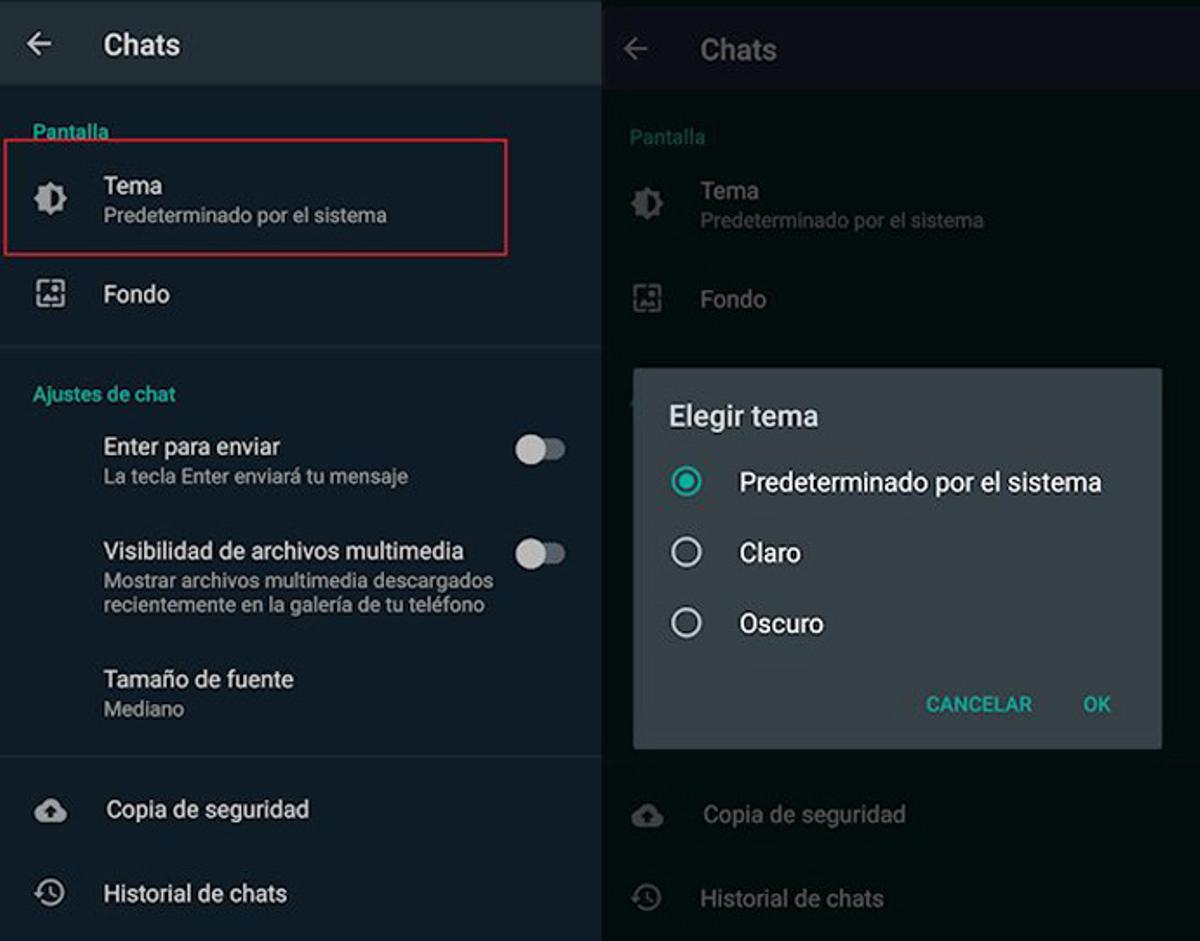Click the wallpaper icon in the dimmed panel
The width and height of the screenshot is (1200, 941).
click(648, 298)
